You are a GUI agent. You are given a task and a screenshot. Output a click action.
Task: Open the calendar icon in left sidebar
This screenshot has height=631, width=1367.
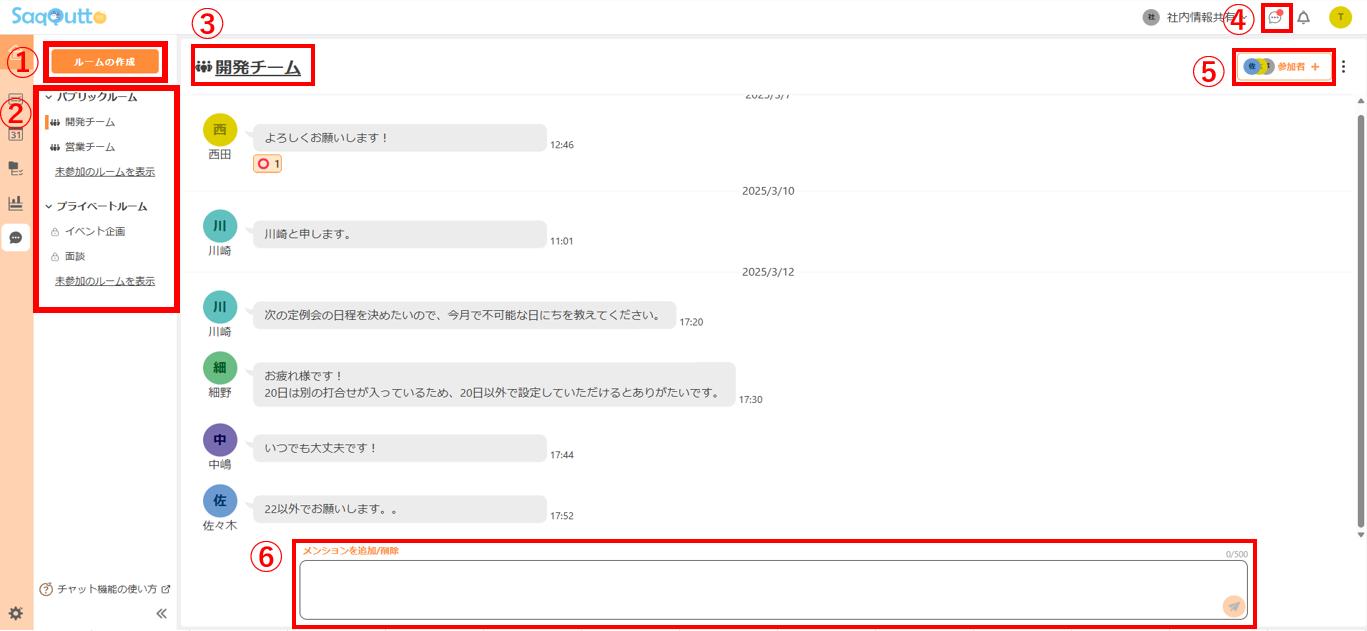click(x=16, y=134)
